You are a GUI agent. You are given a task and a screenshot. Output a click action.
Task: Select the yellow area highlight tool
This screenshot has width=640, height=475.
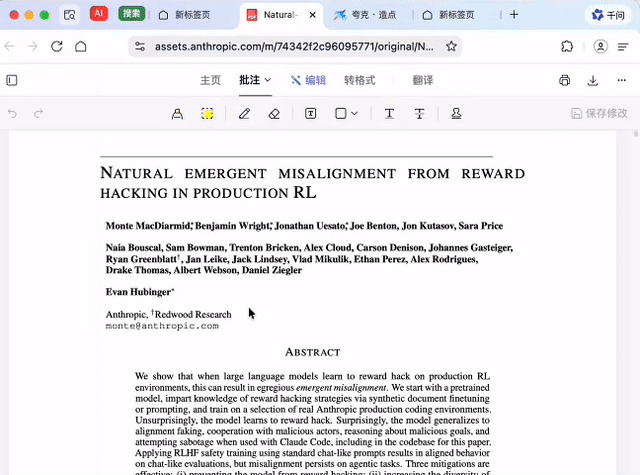(x=207, y=114)
